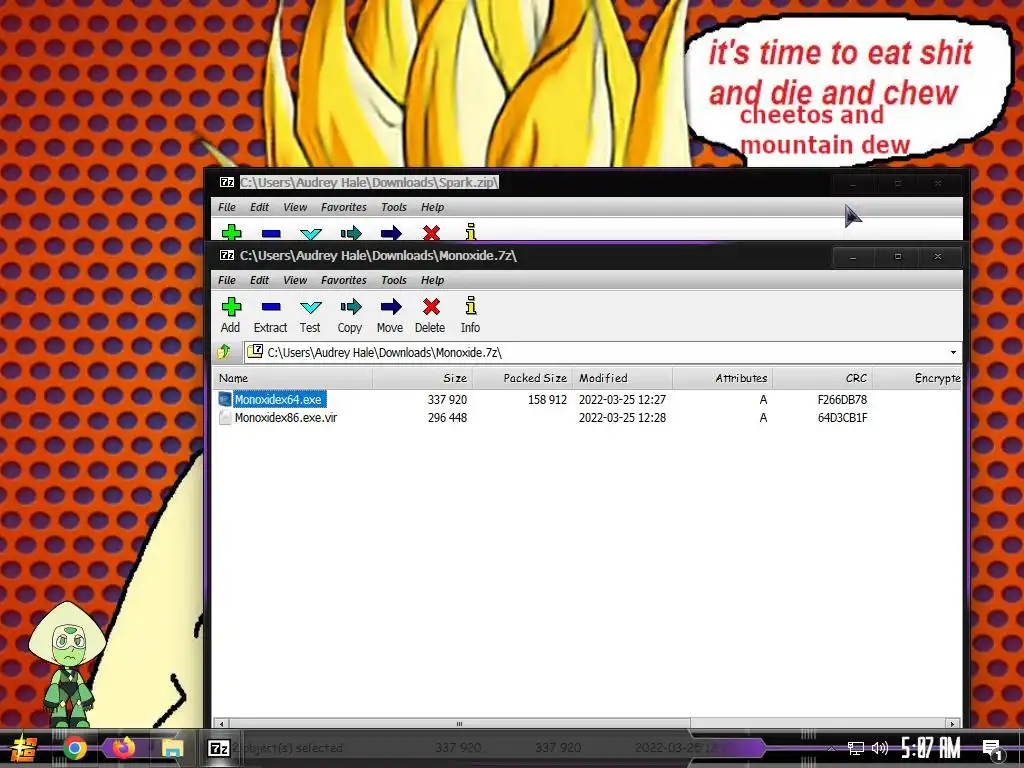Click the Add plus icon in Spark.zip window
Image resolution: width=1024 pixels, height=768 pixels.
[231, 233]
